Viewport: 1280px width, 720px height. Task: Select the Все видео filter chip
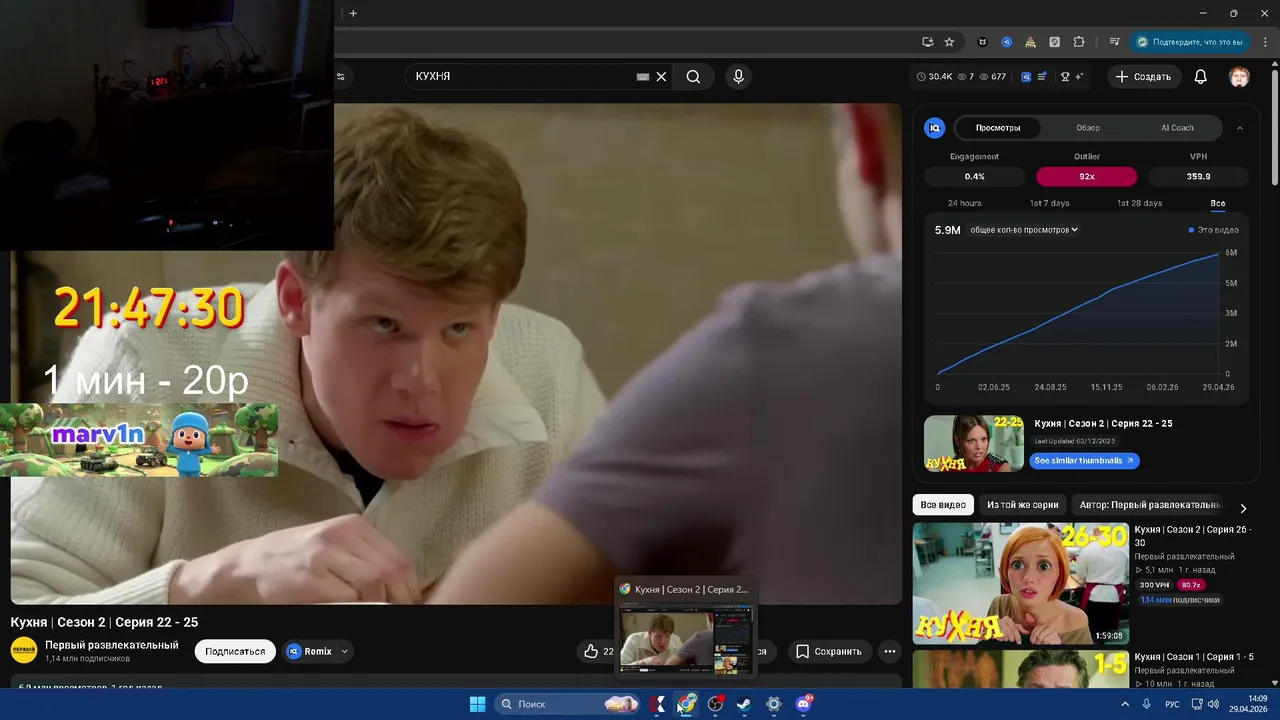(x=943, y=505)
